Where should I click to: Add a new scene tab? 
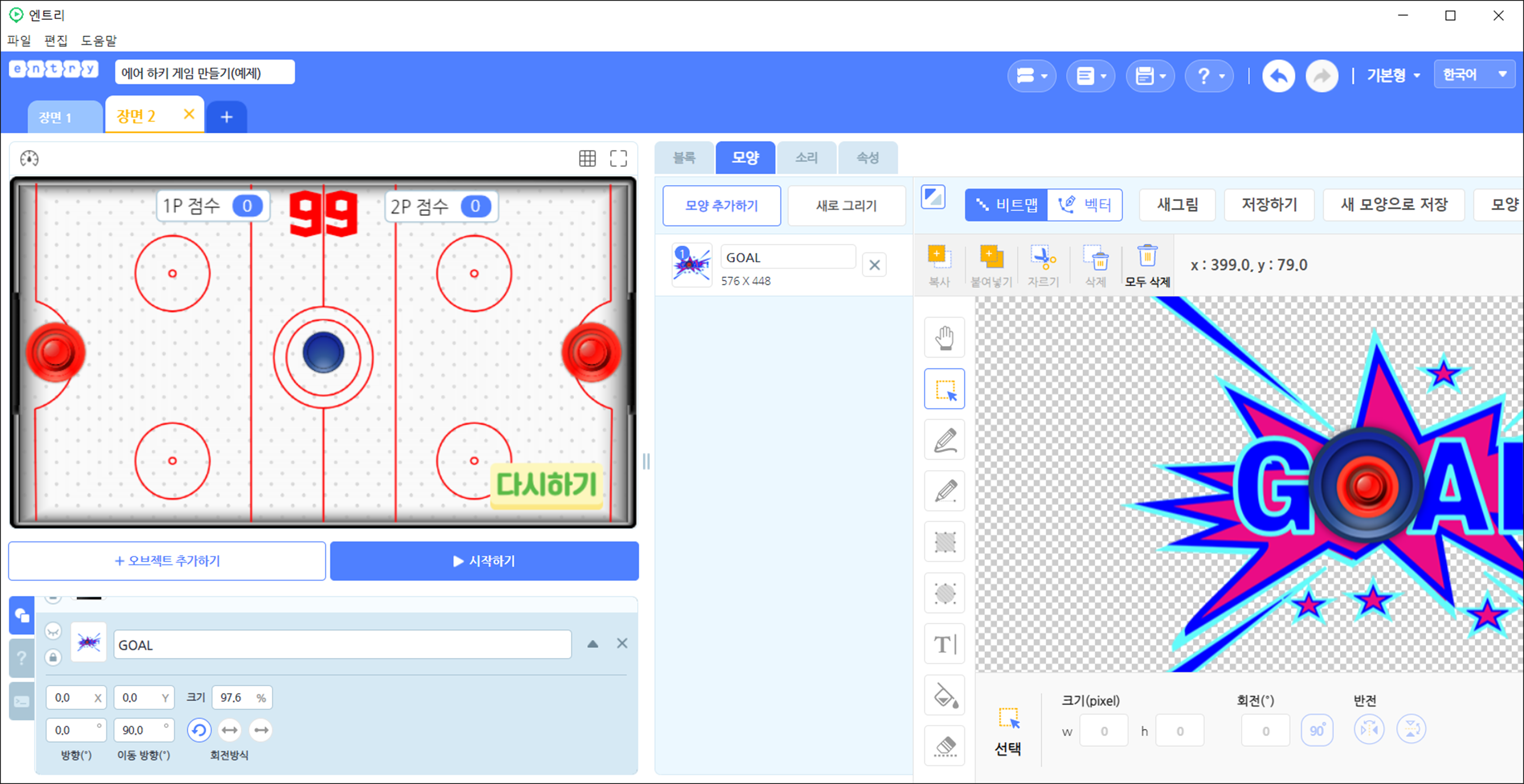[226, 117]
